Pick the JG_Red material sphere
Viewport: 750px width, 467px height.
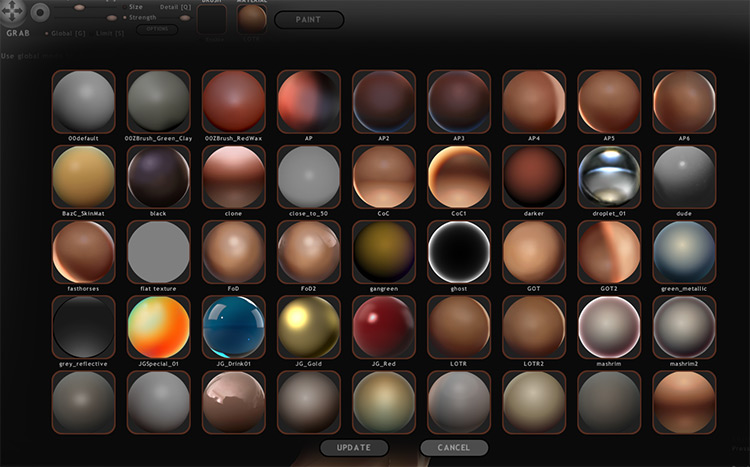tap(384, 326)
